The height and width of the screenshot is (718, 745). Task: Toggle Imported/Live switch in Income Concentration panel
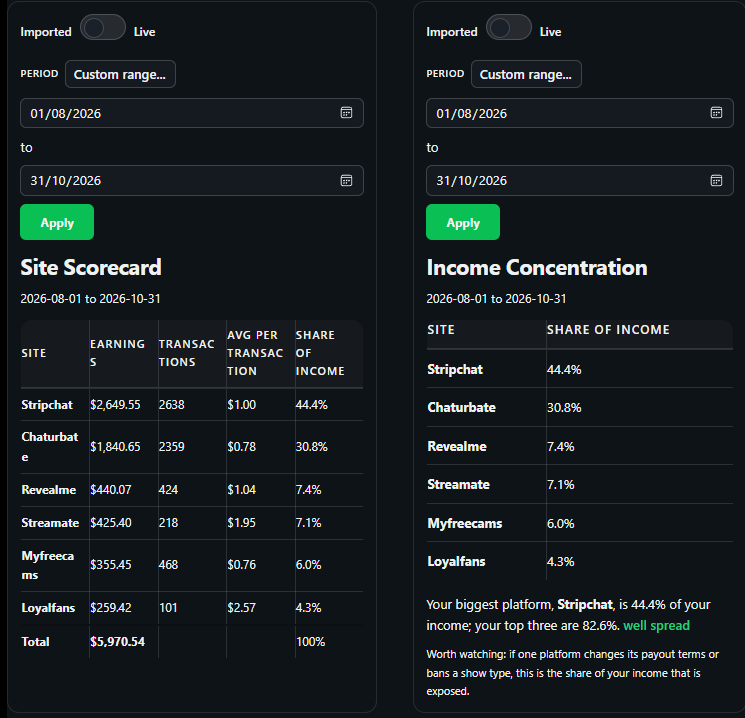508,28
